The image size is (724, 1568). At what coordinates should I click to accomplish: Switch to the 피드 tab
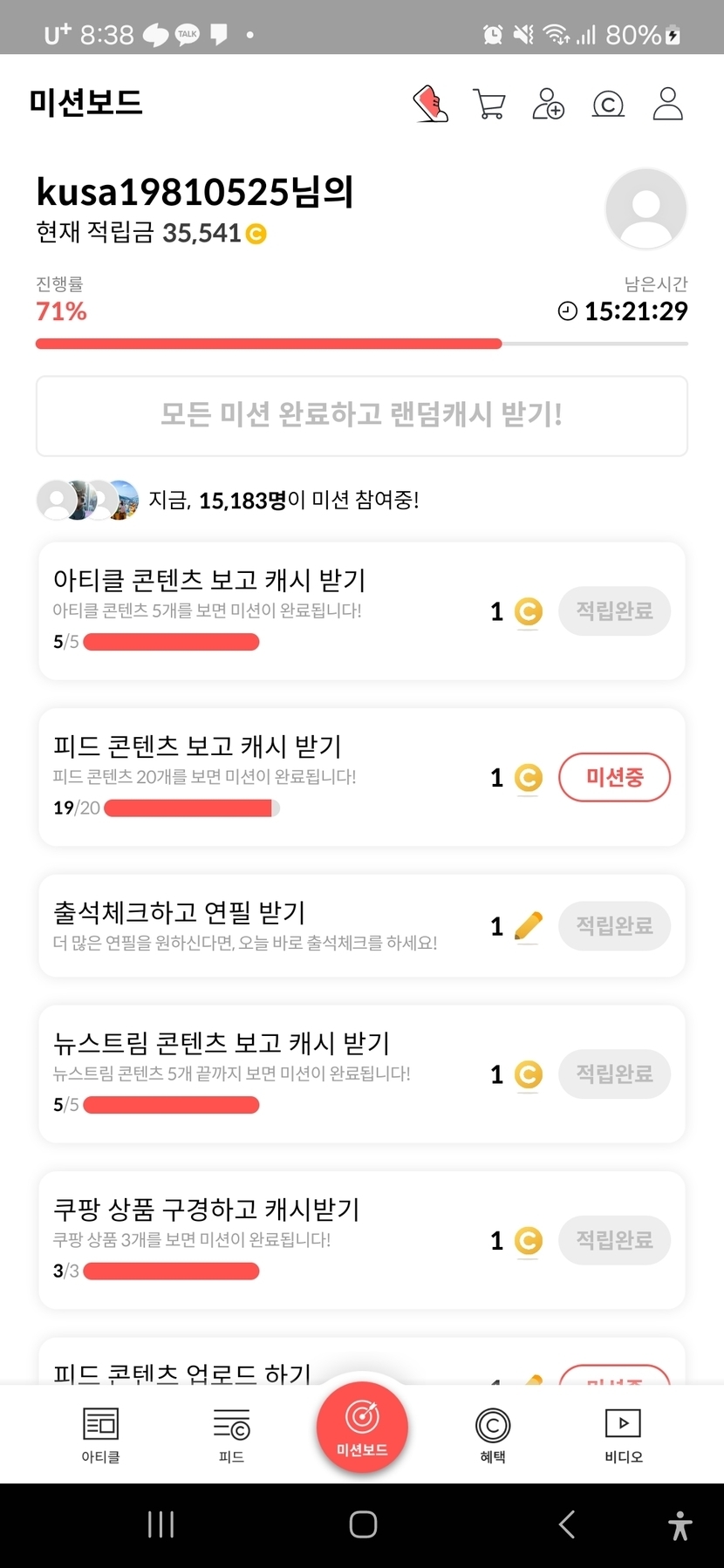pyautogui.click(x=231, y=1435)
